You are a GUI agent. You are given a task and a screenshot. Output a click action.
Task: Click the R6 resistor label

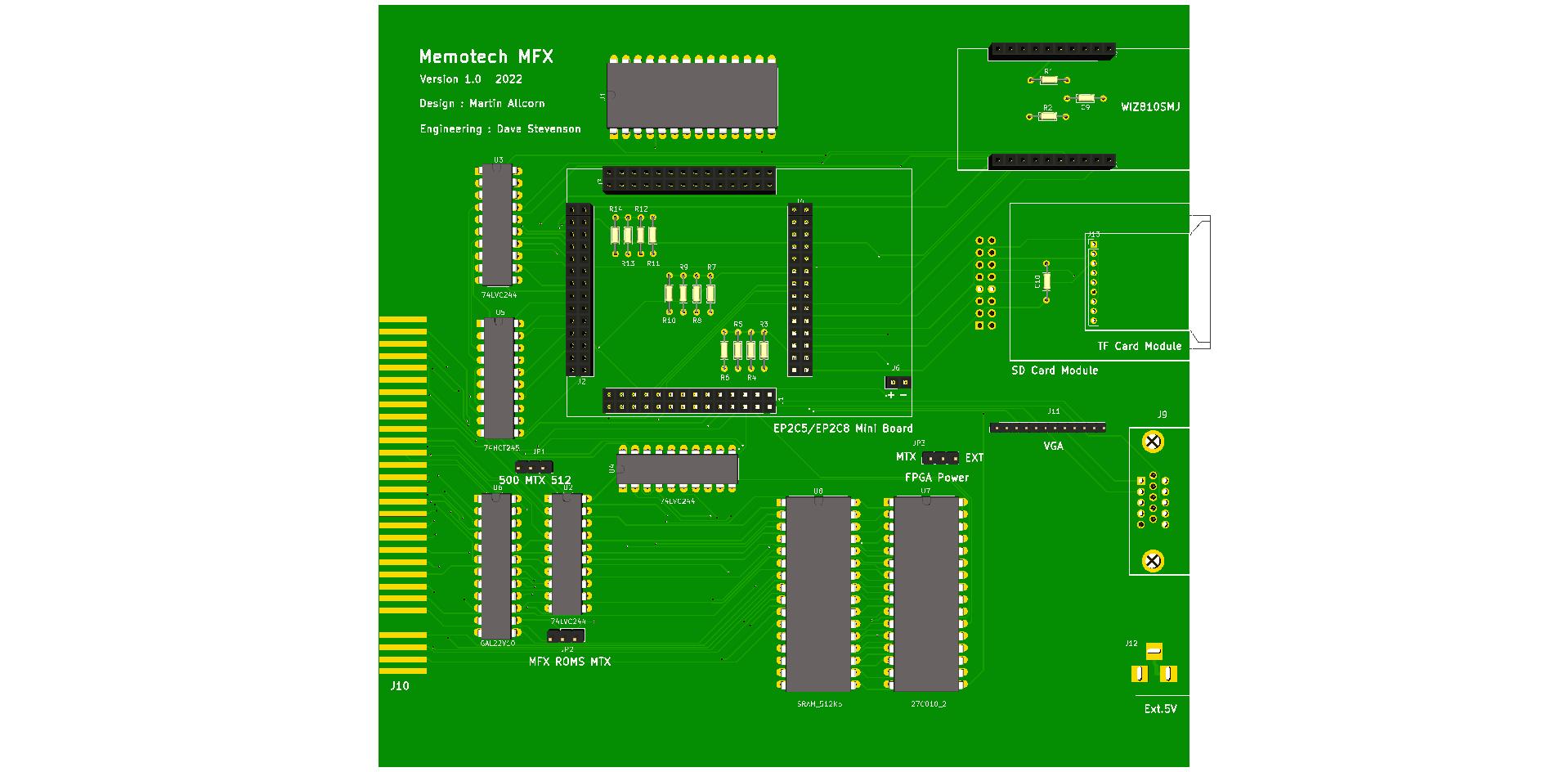pyautogui.click(x=724, y=378)
